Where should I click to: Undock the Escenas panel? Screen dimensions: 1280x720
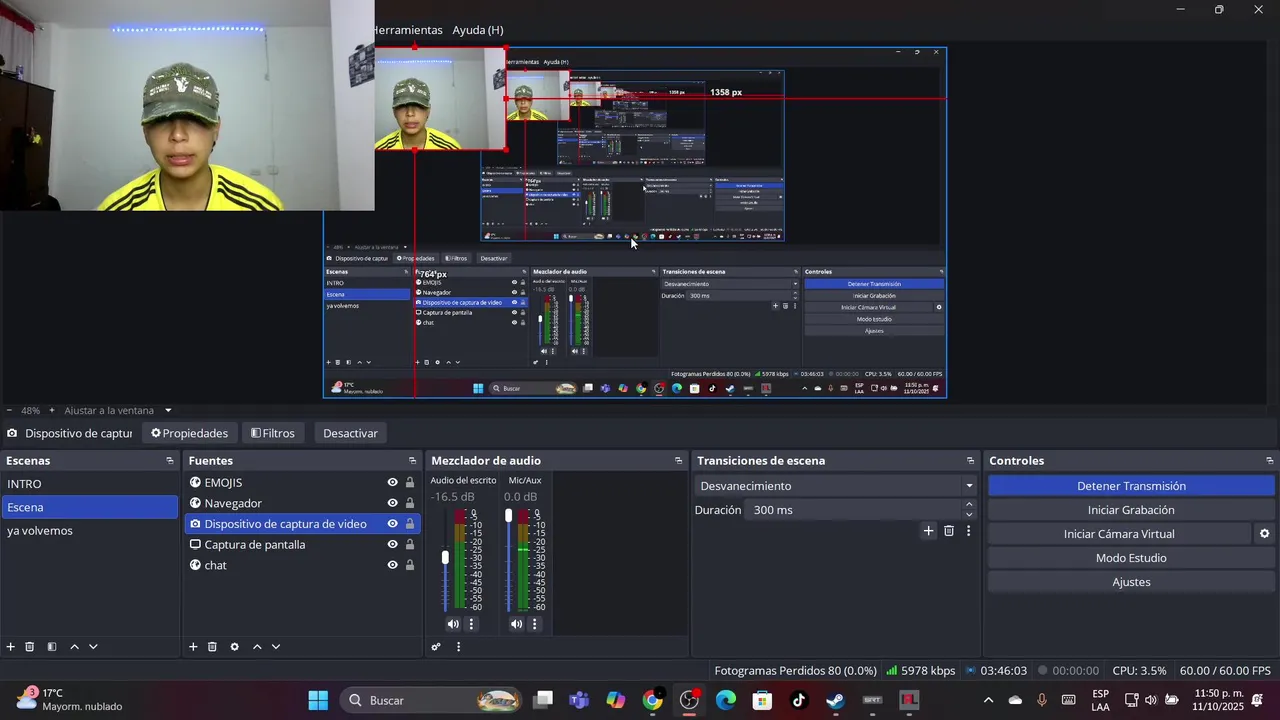point(170,461)
